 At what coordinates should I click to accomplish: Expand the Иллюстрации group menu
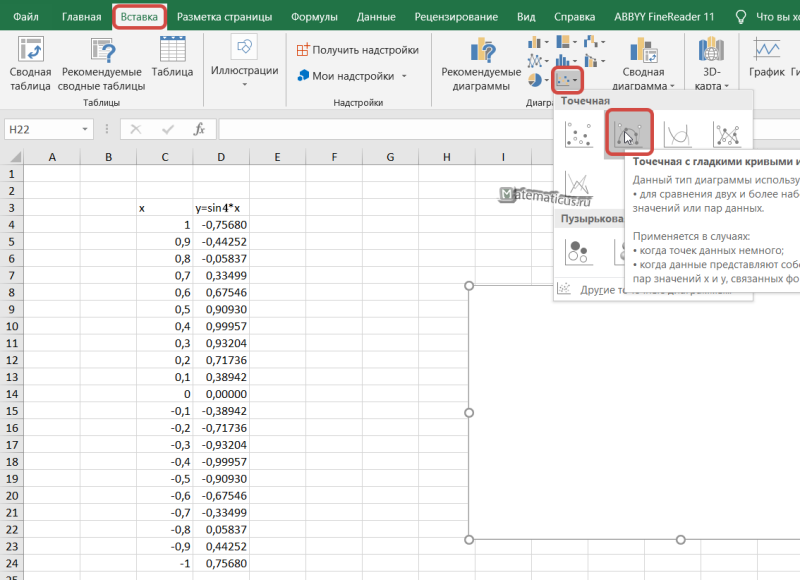click(244, 61)
